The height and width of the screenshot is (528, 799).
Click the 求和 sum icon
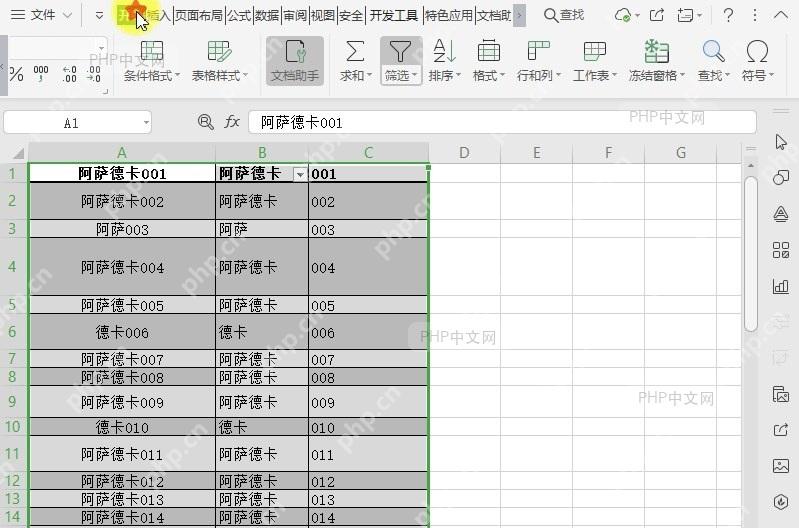tap(355, 52)
